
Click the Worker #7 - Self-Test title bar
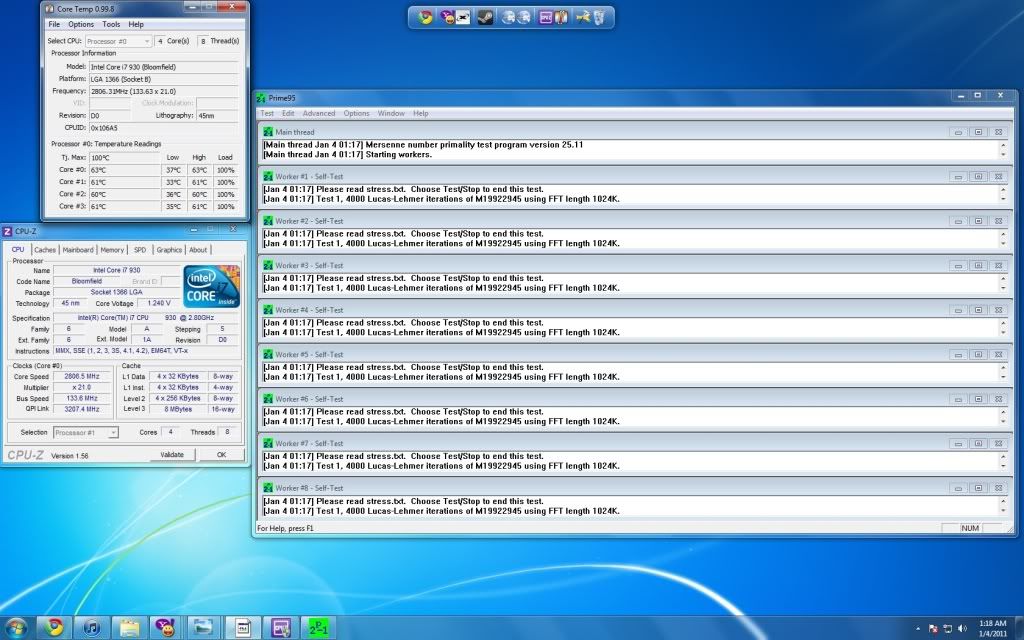(635, 443)
